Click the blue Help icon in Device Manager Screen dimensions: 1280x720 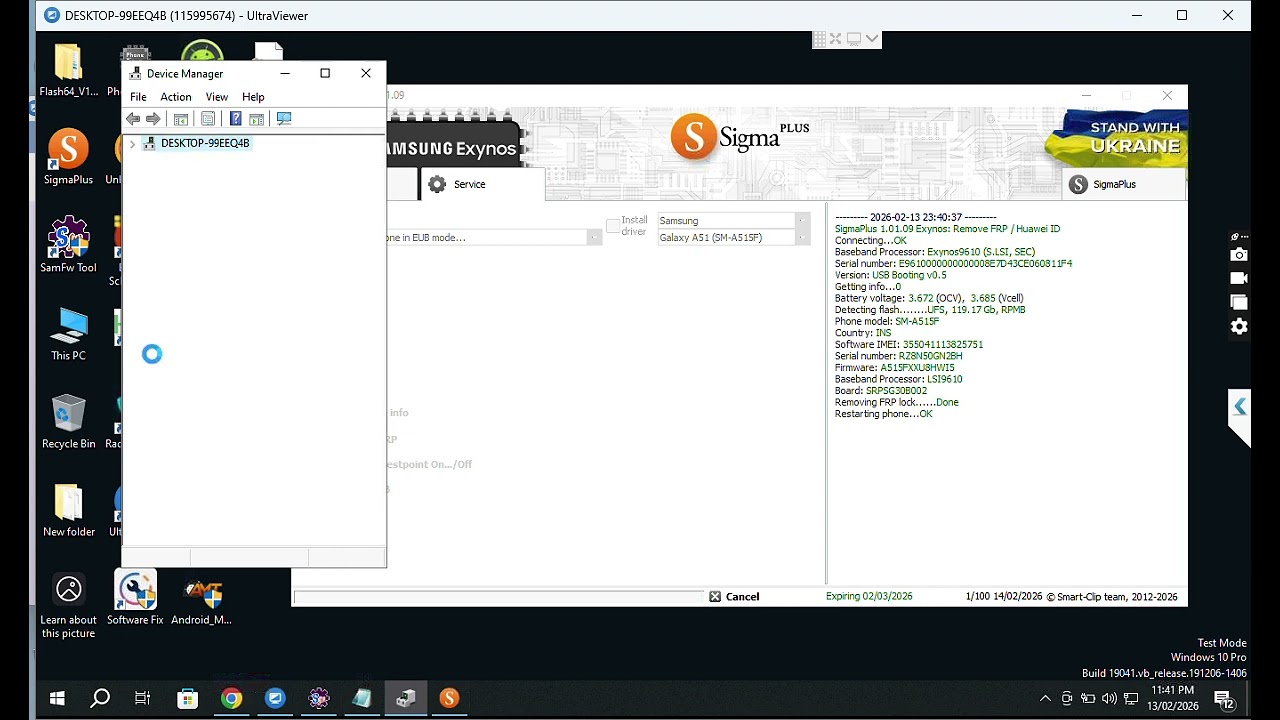coord(235,119)
